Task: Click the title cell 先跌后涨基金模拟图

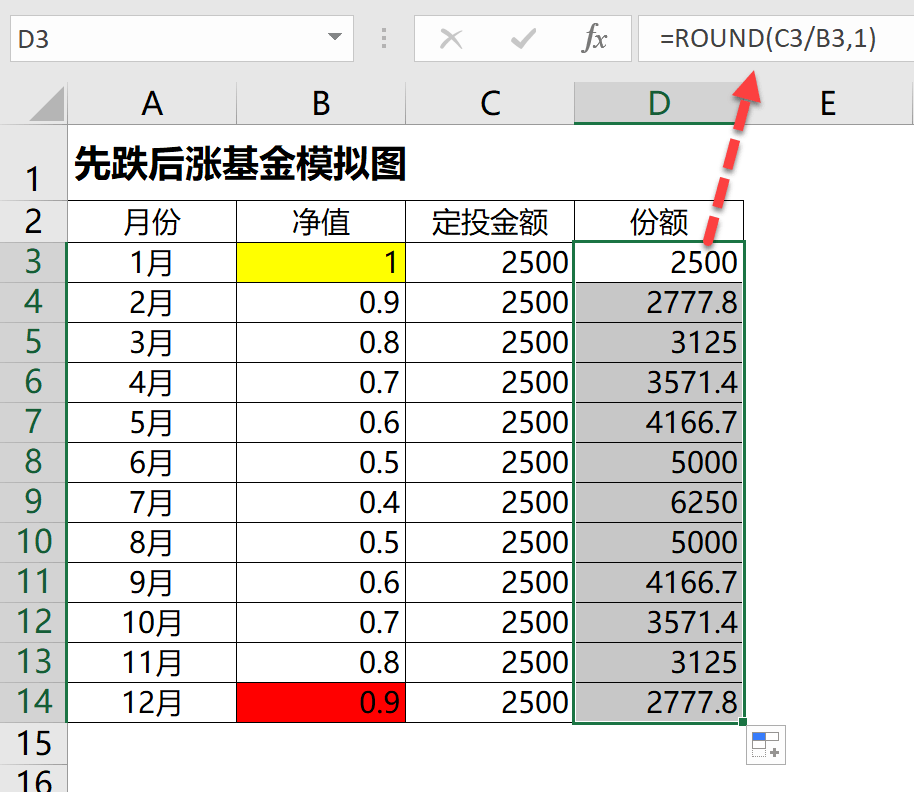Action: coord(240,164)
